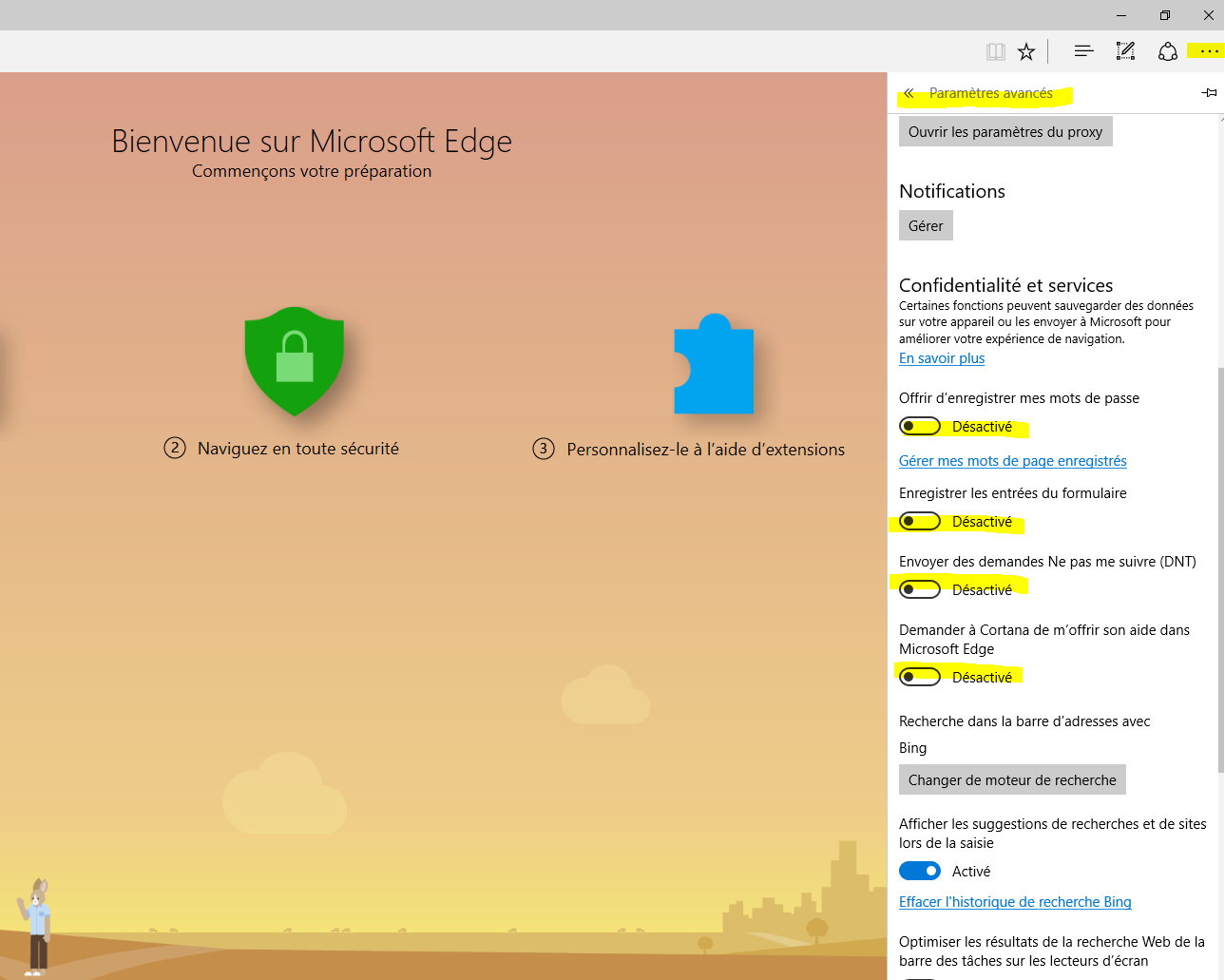The image size is (1225, 980).
Task: Click the blue puzzle piece extensions icon
Action: tap(713, 366)
